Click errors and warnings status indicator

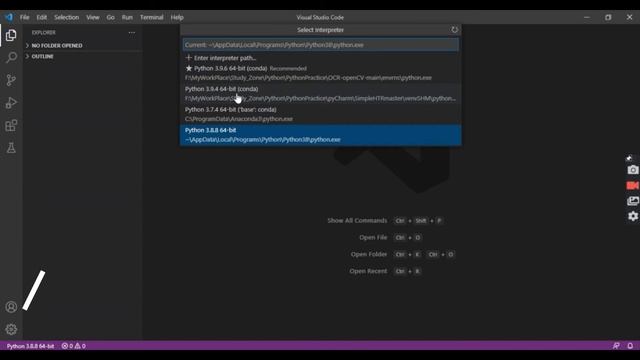point(73,346)
